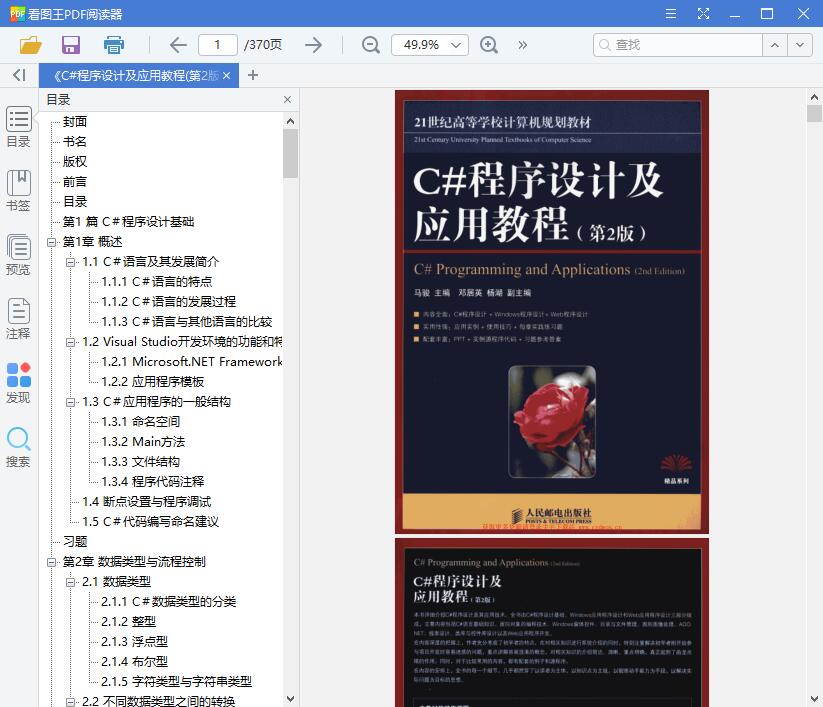
Task: Collapse 第2章 数据类型与流程控制 node
Action: pyautogui.click(x=51, y=562)
